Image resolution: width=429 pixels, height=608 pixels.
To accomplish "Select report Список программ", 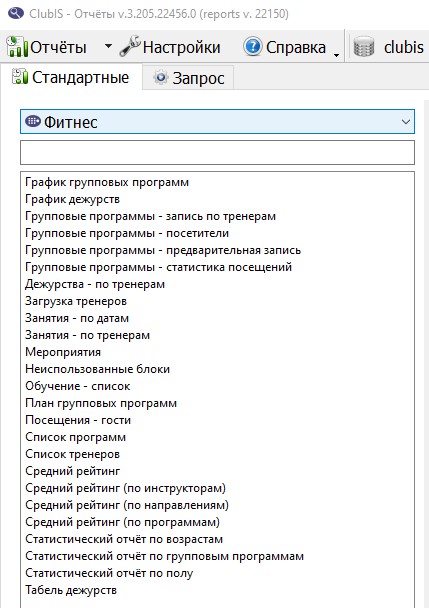I will coord(76,438).
